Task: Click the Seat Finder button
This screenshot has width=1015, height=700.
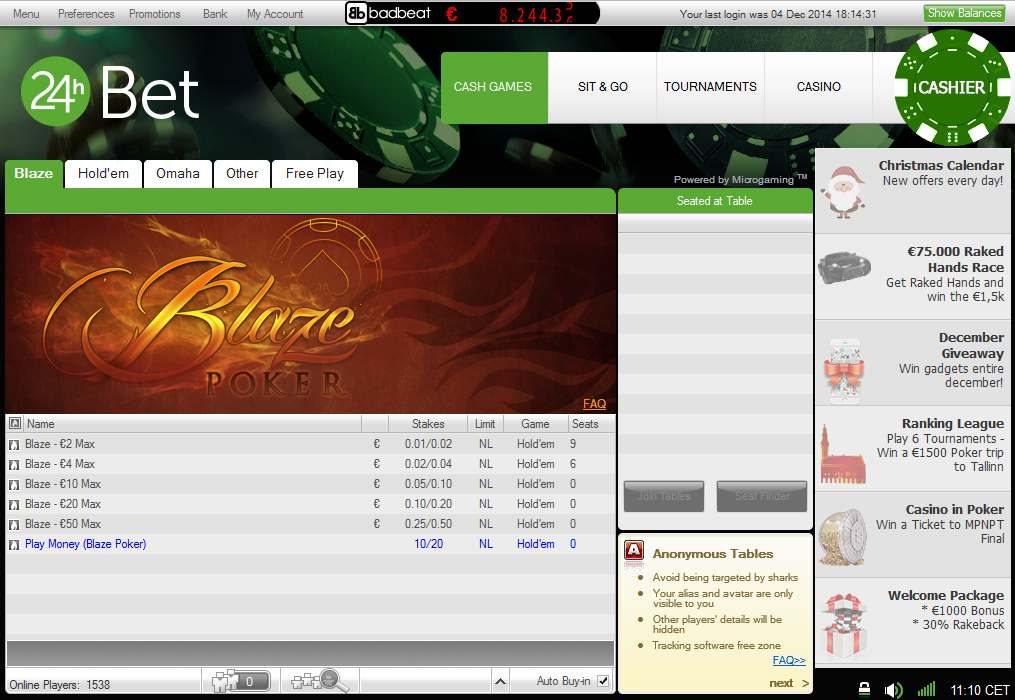Action: click(762, 497)
